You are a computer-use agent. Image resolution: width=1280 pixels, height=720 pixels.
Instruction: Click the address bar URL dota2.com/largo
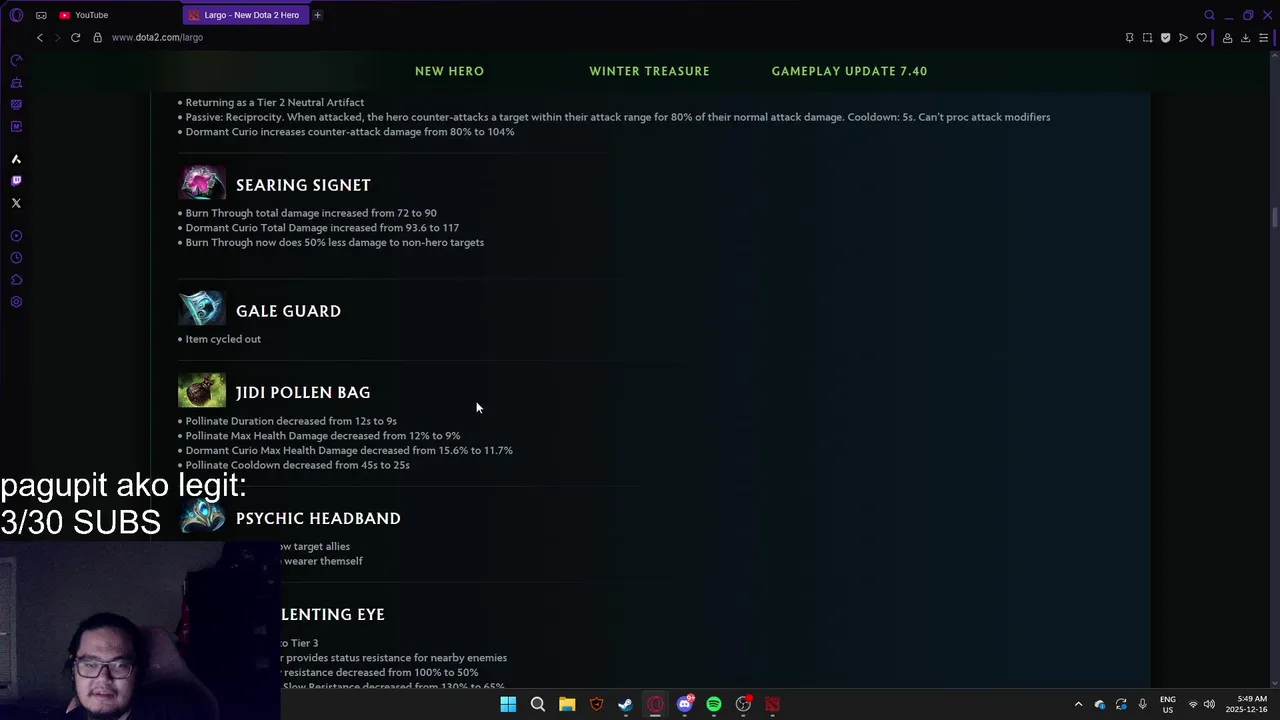click(157, 37)
